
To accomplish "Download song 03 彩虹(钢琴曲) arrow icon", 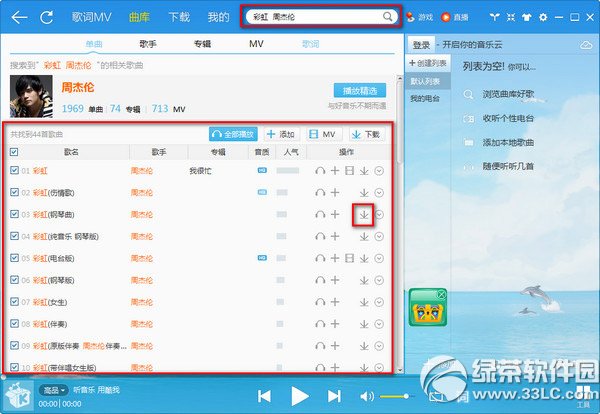I will [x=364, y=215].
